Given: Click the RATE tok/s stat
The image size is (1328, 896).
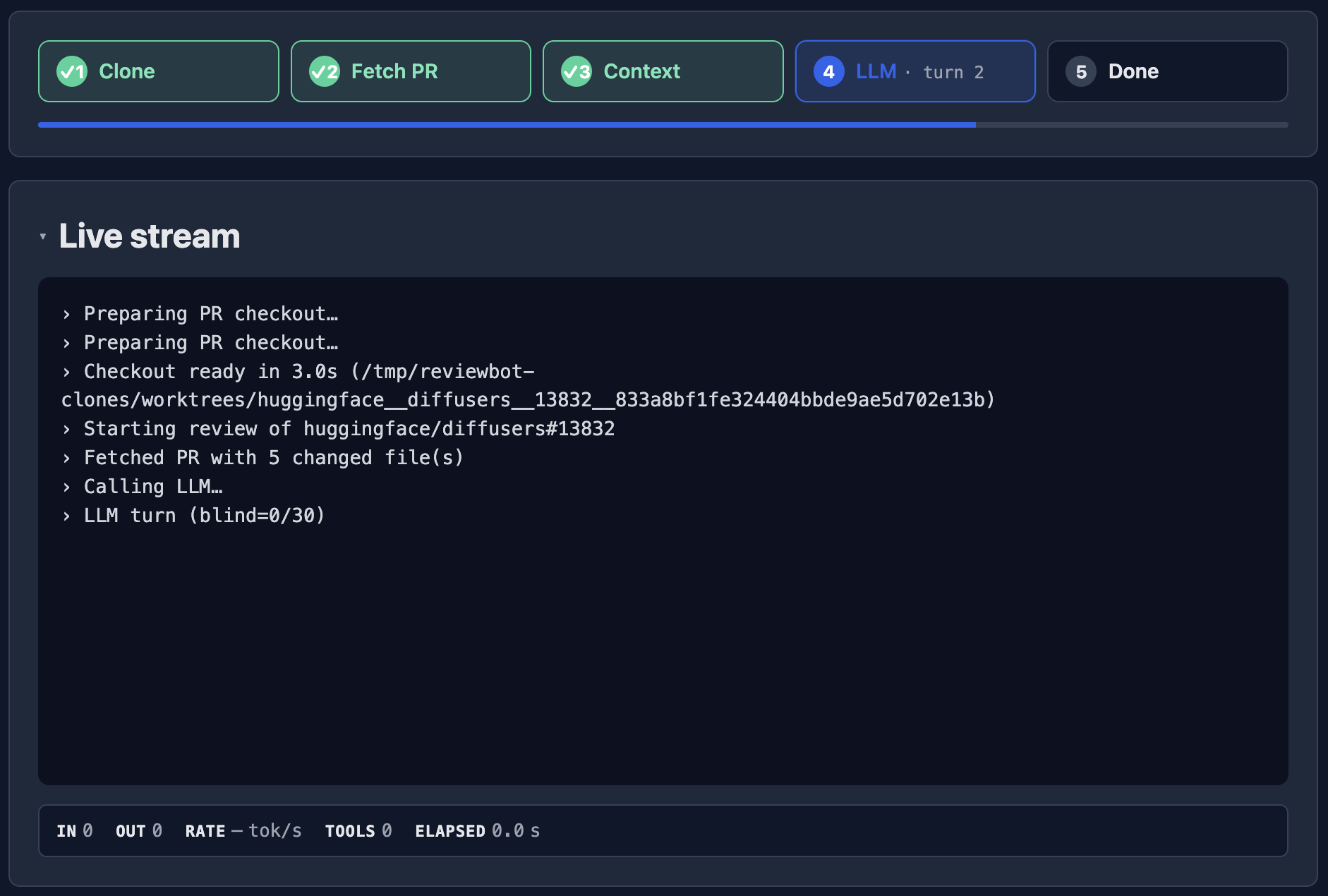Looking at the screenshot, I should [243, 831].
